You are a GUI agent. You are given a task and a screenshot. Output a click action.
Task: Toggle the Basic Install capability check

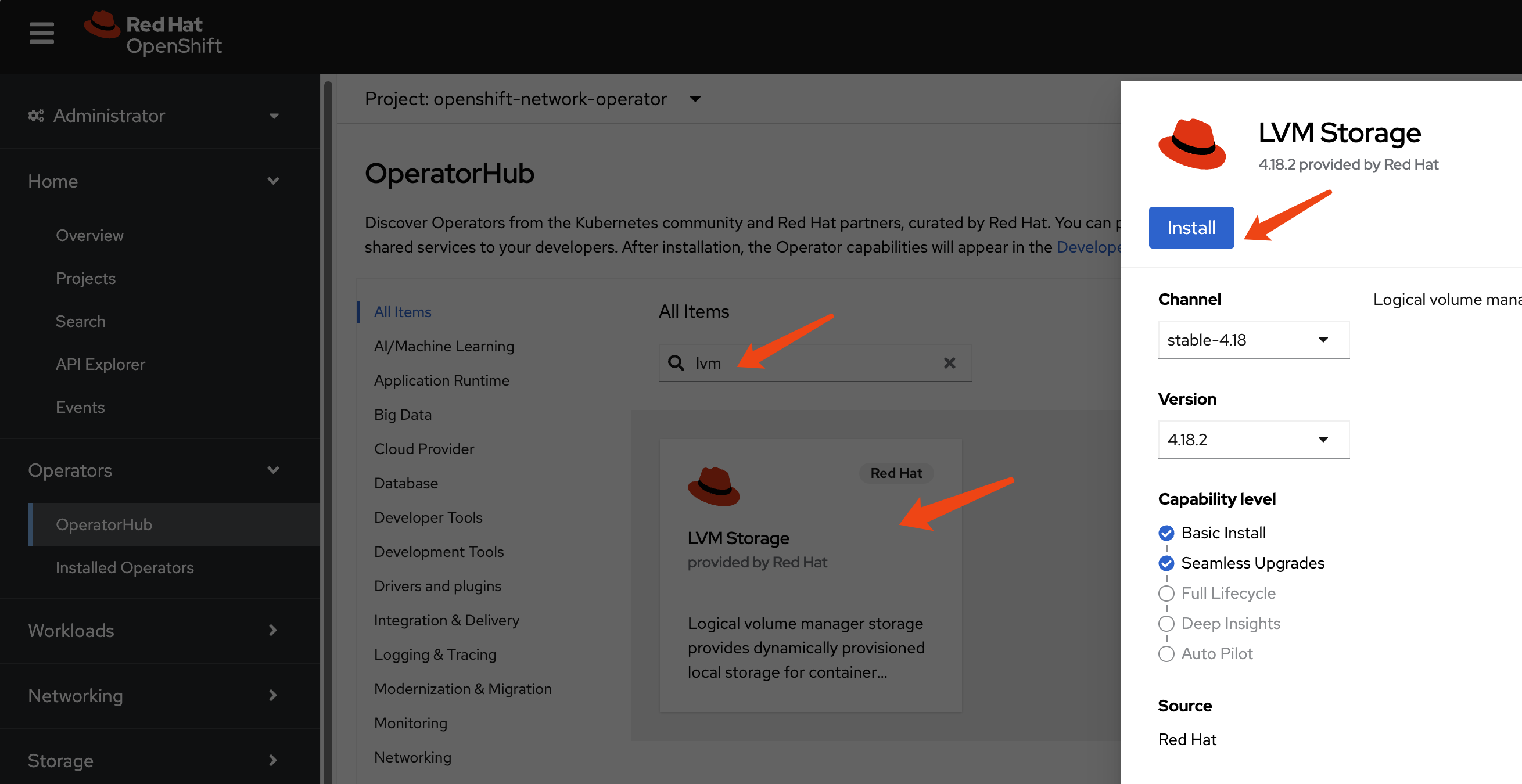(x=1166, y=533)
